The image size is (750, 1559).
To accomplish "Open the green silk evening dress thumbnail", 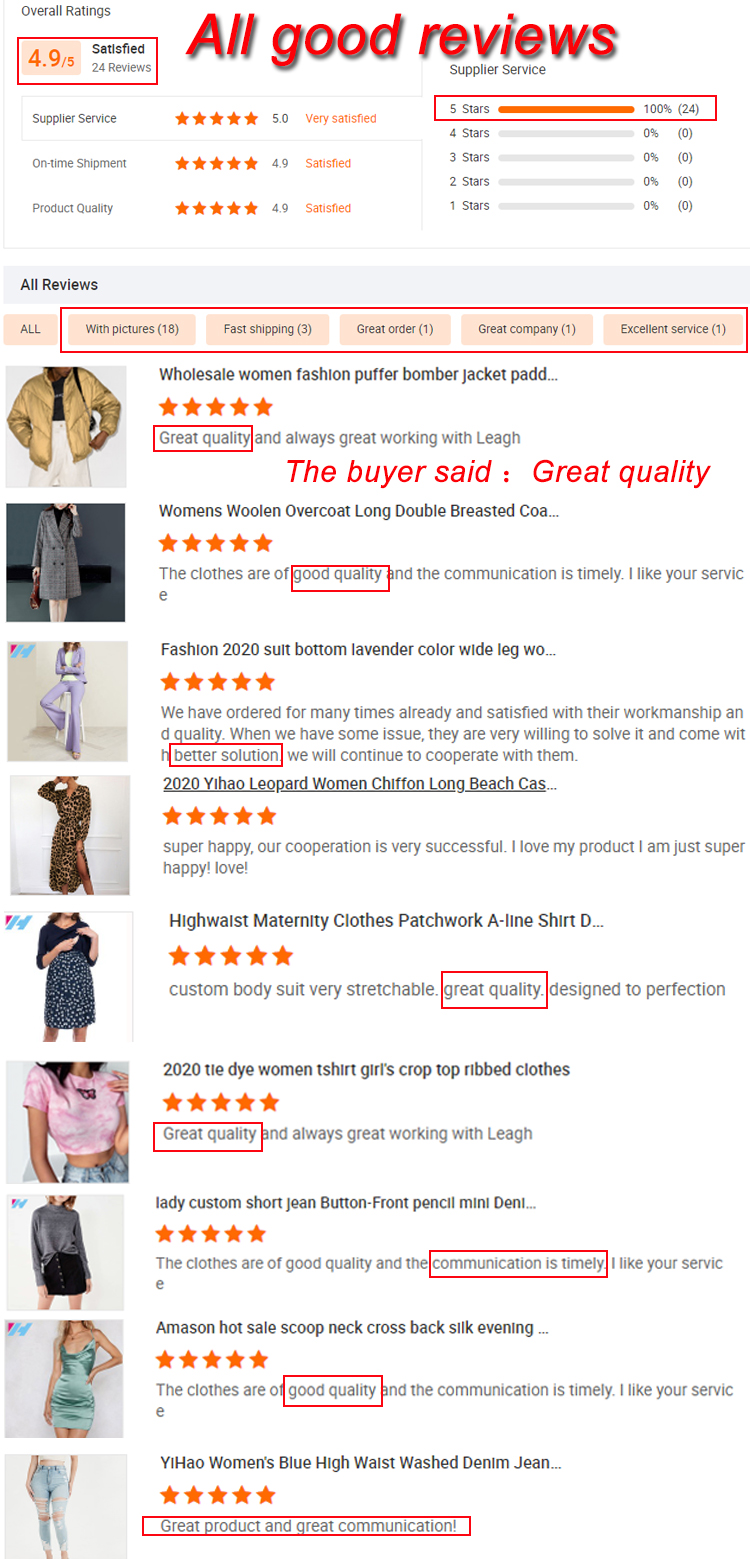I will [64, 1379].
